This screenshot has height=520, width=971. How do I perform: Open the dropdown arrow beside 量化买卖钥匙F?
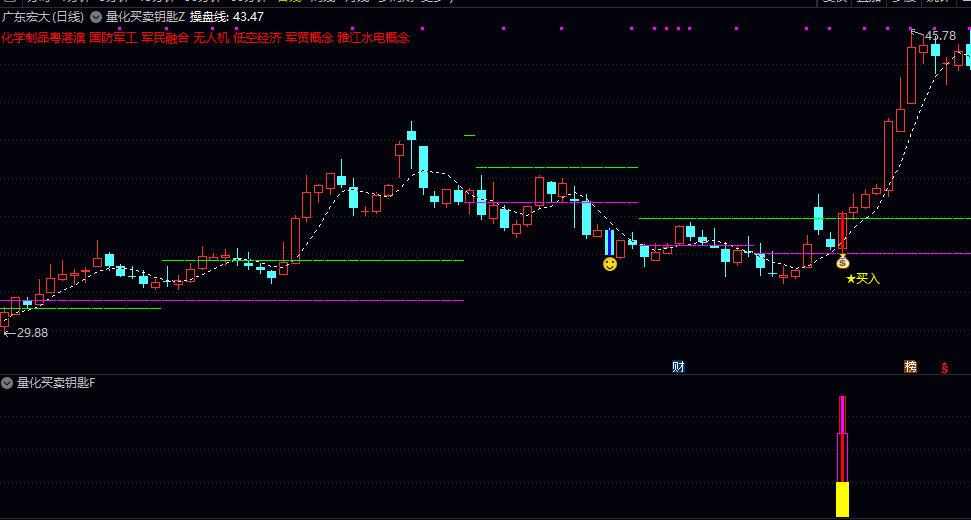[x=7, y=383]
